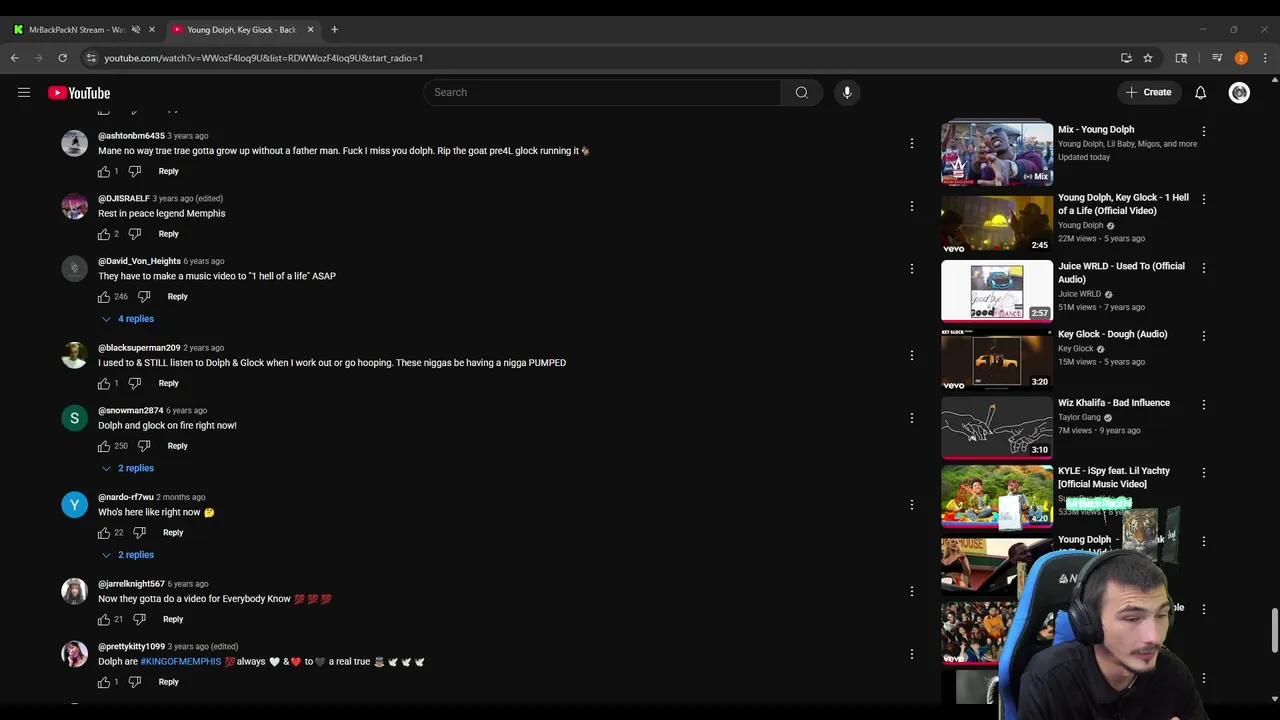
Task: Open the KYLE iSpy video thumbnail
Action: point(997,495)
